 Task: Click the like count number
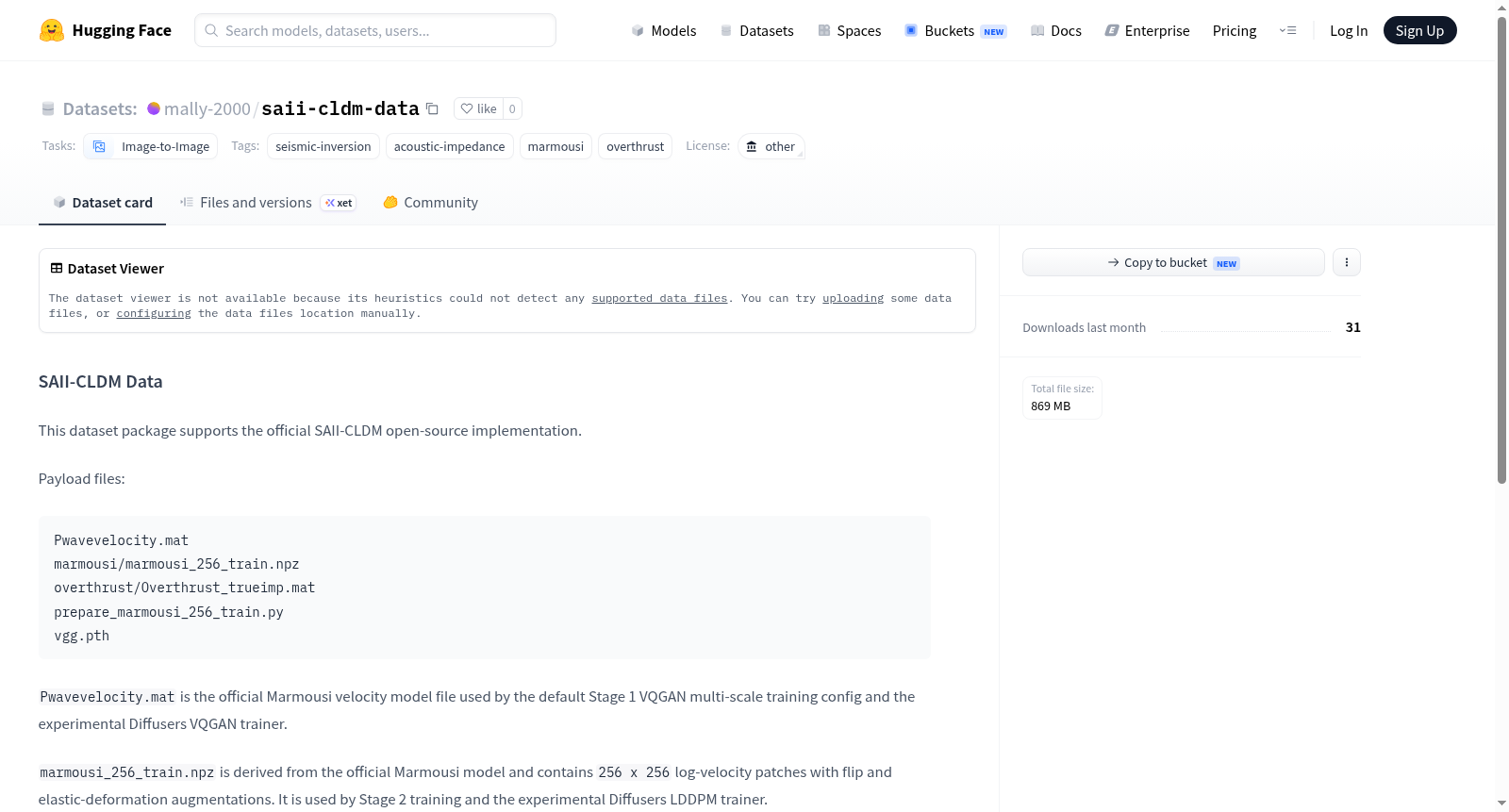(512, 108)
